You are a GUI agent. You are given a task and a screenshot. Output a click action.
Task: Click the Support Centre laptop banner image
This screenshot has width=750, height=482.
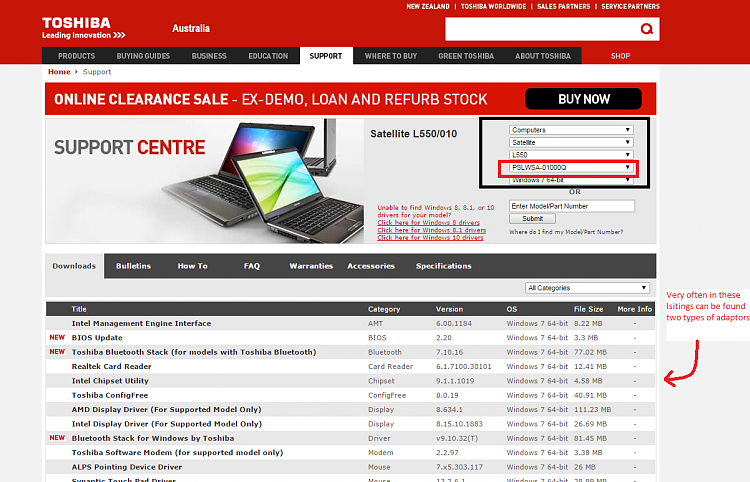205,181
